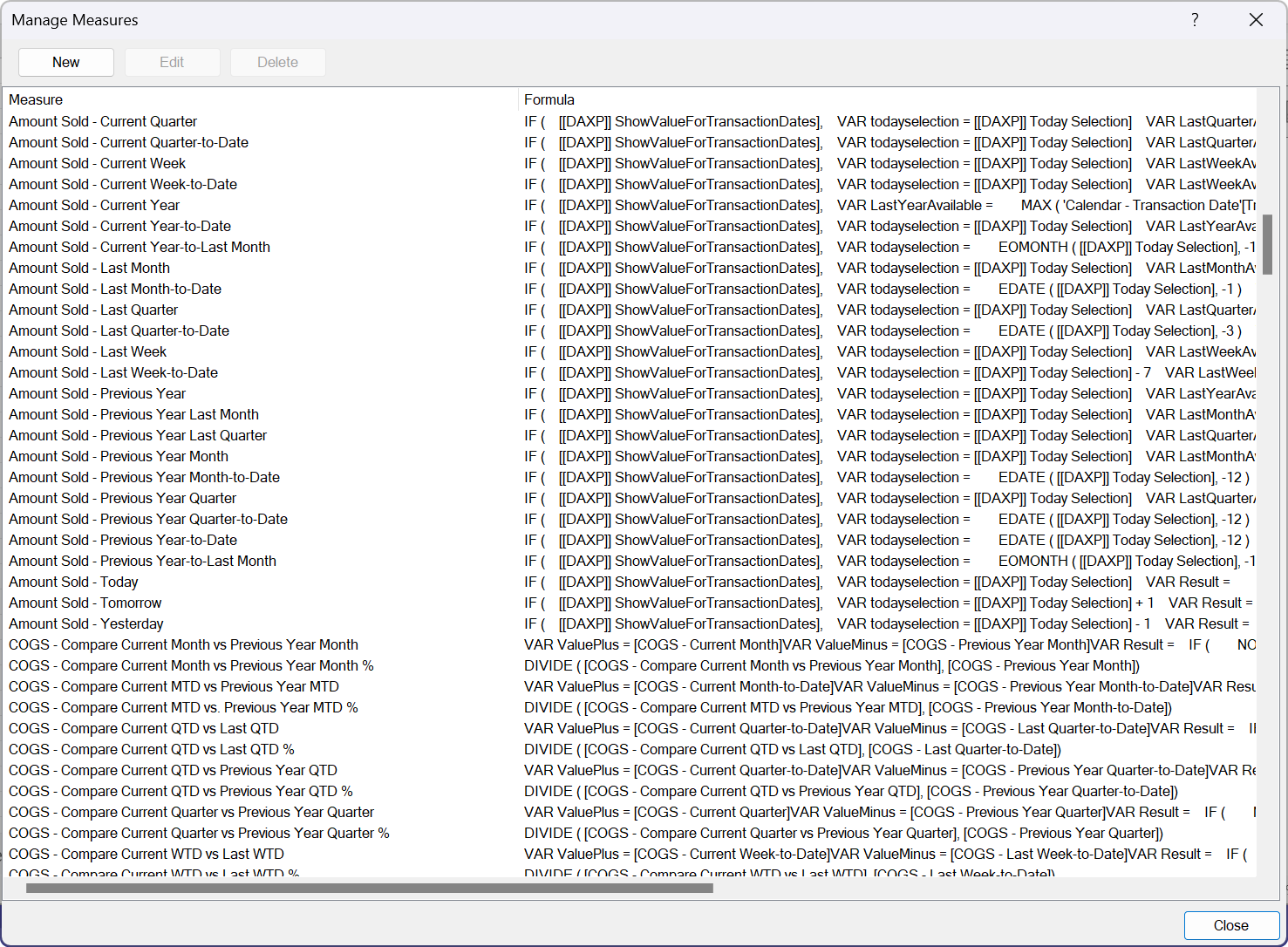Select the Amount Sold - Today measure
The height and width of the screenshot is (947, 1288).
(73, 582)
